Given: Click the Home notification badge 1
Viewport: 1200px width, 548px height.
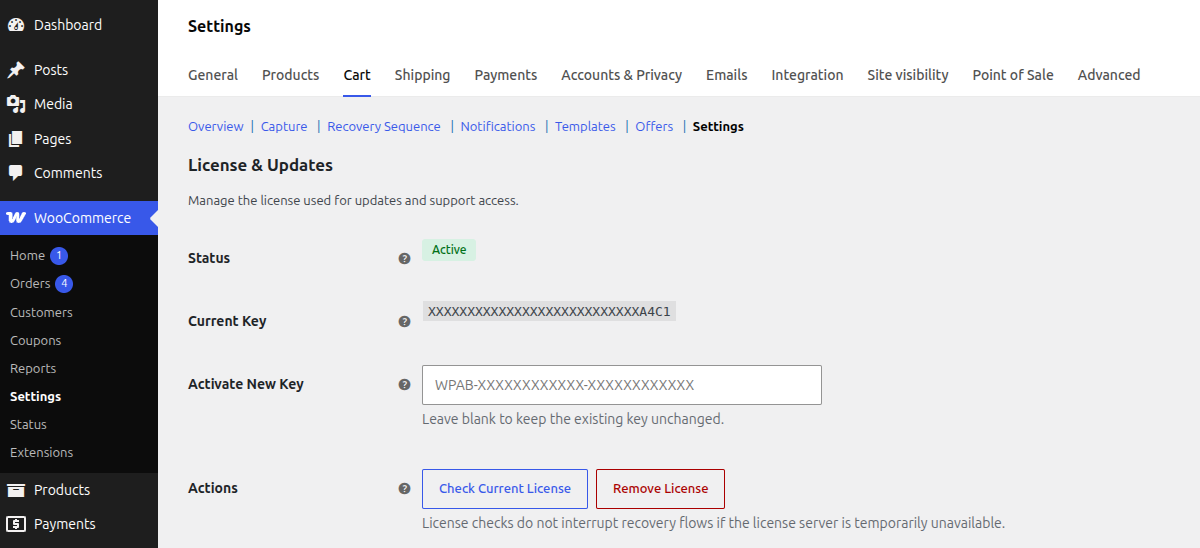Looking at the screenshot, I should [59, 256].
